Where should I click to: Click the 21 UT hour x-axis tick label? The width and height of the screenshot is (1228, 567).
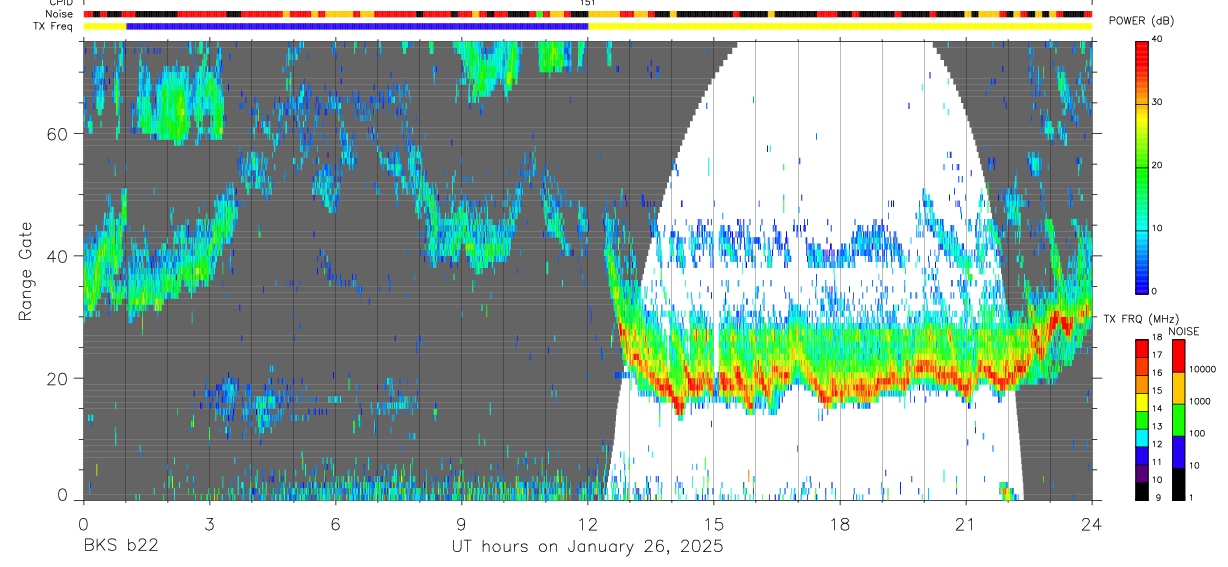point(966,523)
